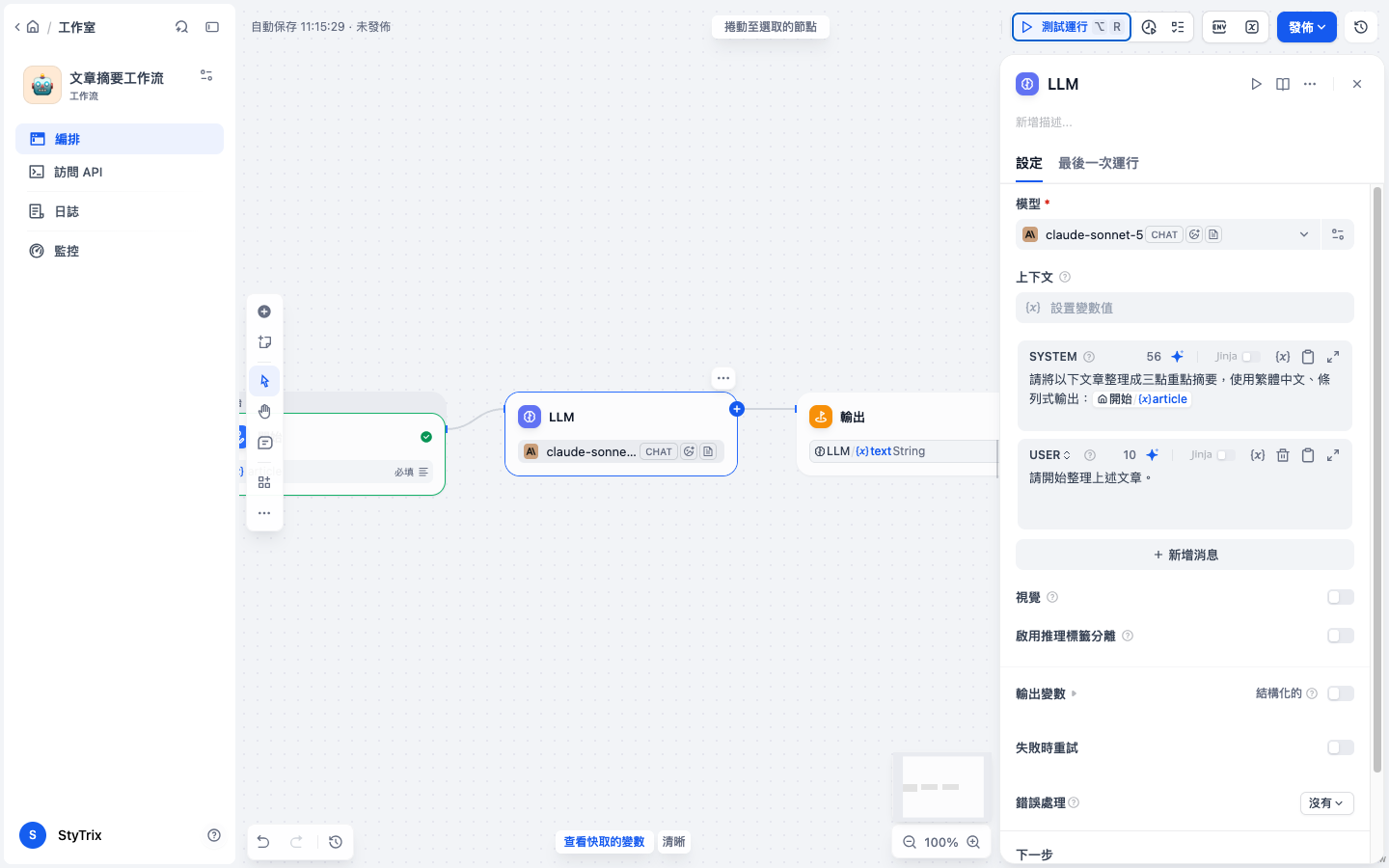Select the 設定 tab
The height and width of the screenshot is (868, 1389).
point(1029,163)
